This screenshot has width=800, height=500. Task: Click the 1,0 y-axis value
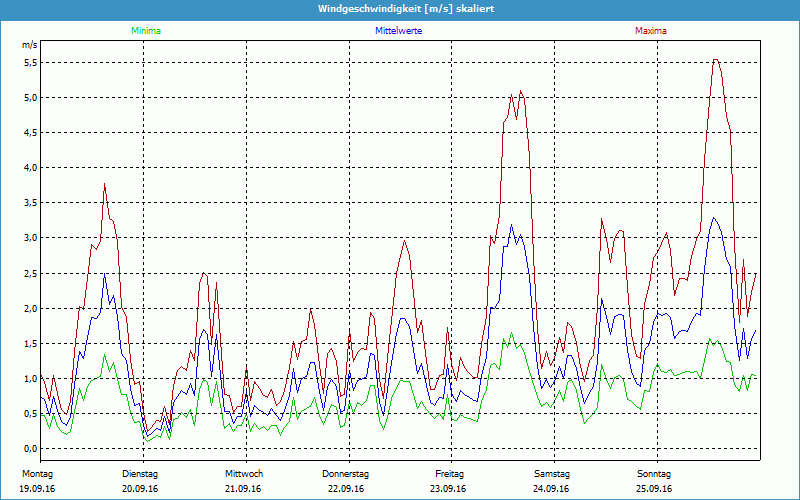click(x=32, y=378)
